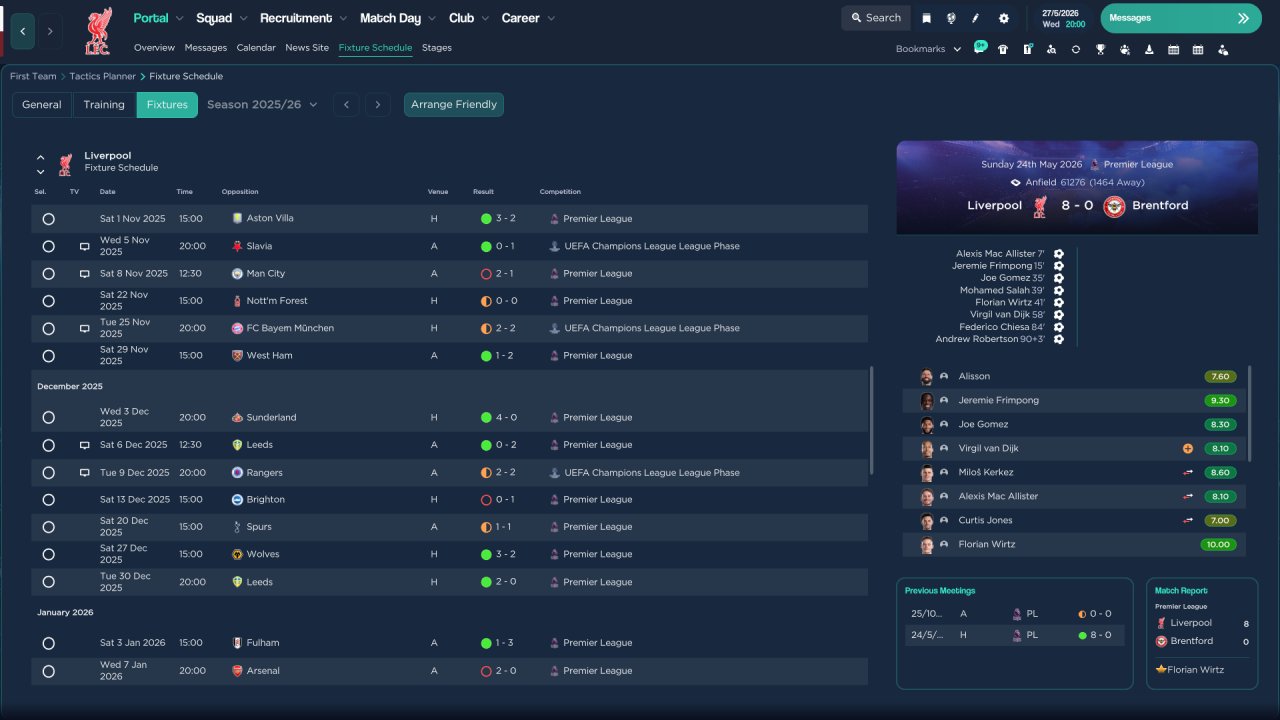
Task: Select the West Ham fixture radio button
Action: coord(48,356)
